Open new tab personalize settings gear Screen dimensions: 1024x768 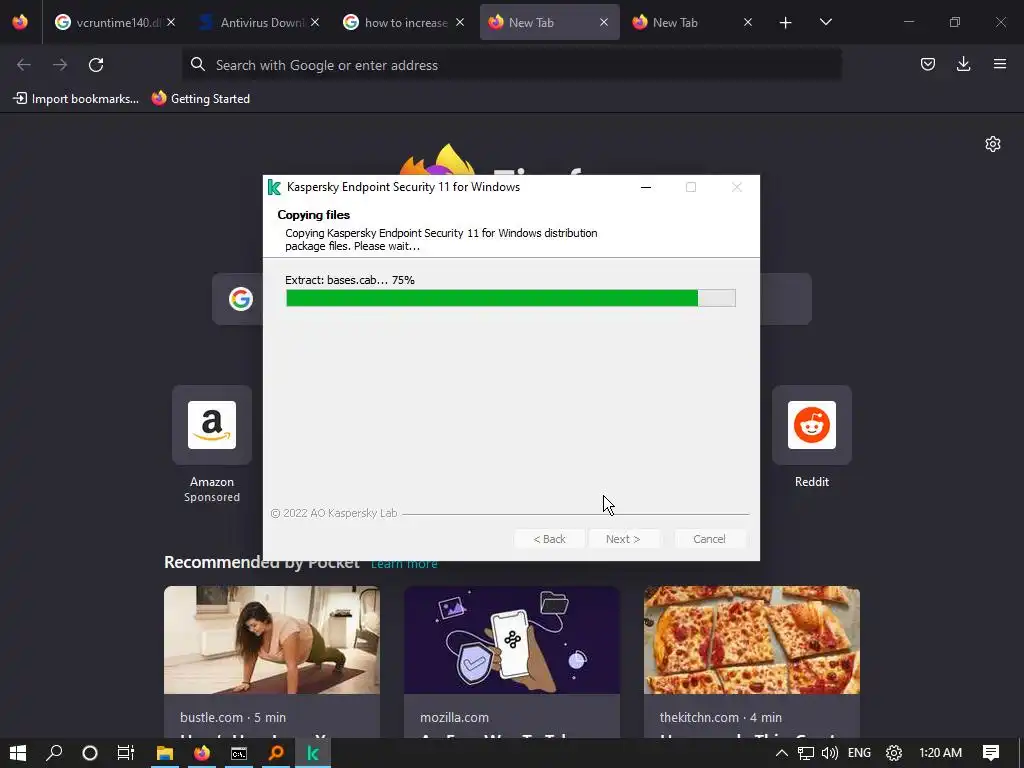[993, 144]
